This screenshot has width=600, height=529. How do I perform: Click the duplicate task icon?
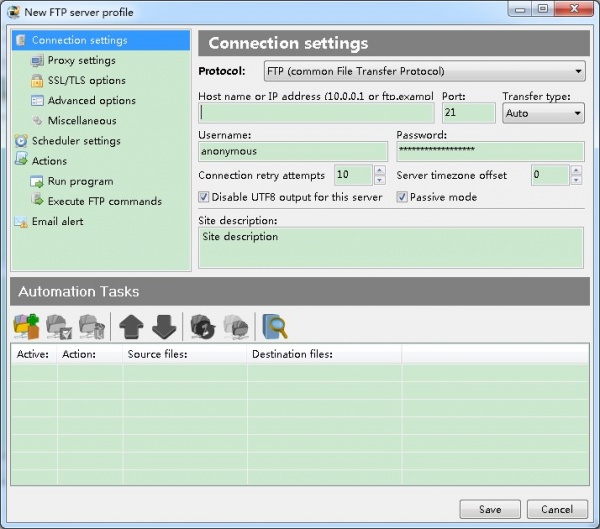(236, 326)
